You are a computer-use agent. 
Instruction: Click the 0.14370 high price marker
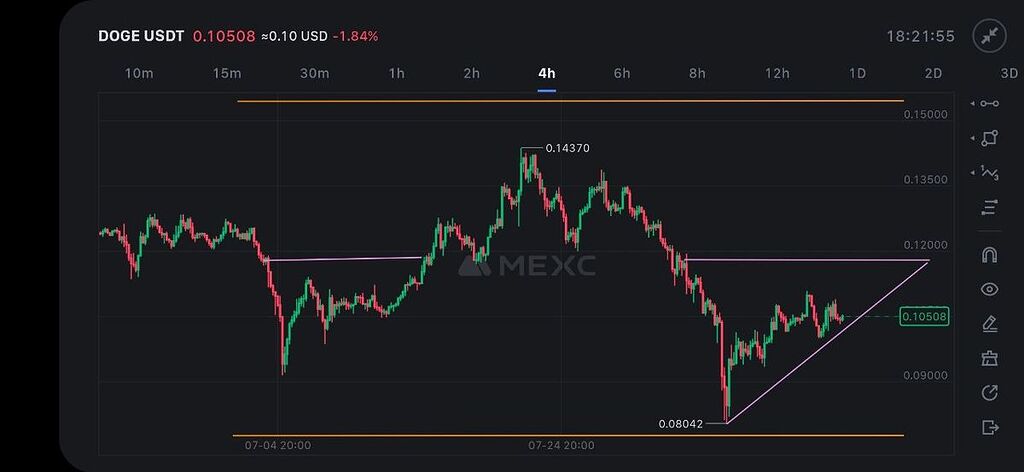[567, 148]
